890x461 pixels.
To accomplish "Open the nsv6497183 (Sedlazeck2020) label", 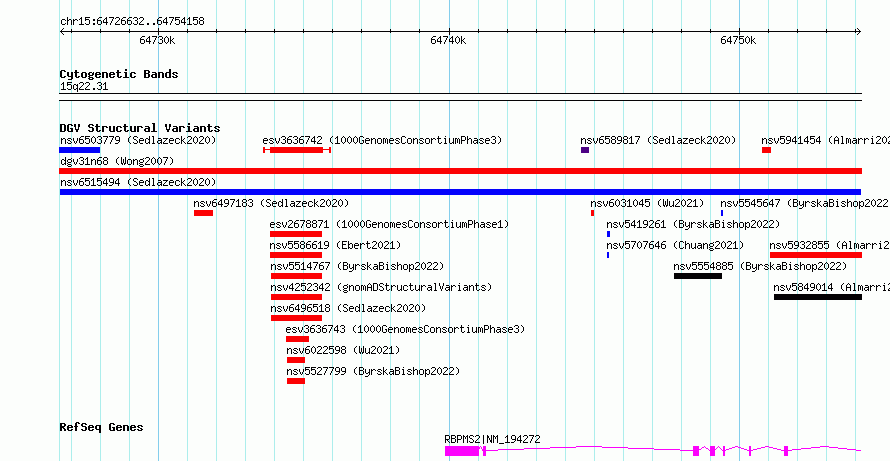I will [x=271, y=203].
